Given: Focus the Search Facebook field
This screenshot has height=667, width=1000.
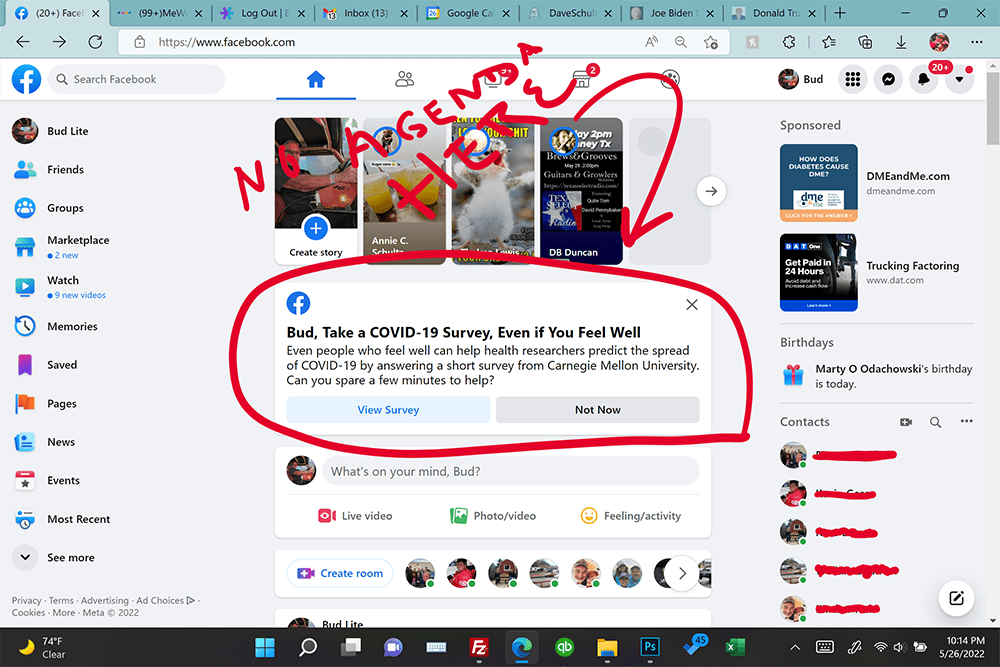Looking at the screenshot, I should 136,79.
